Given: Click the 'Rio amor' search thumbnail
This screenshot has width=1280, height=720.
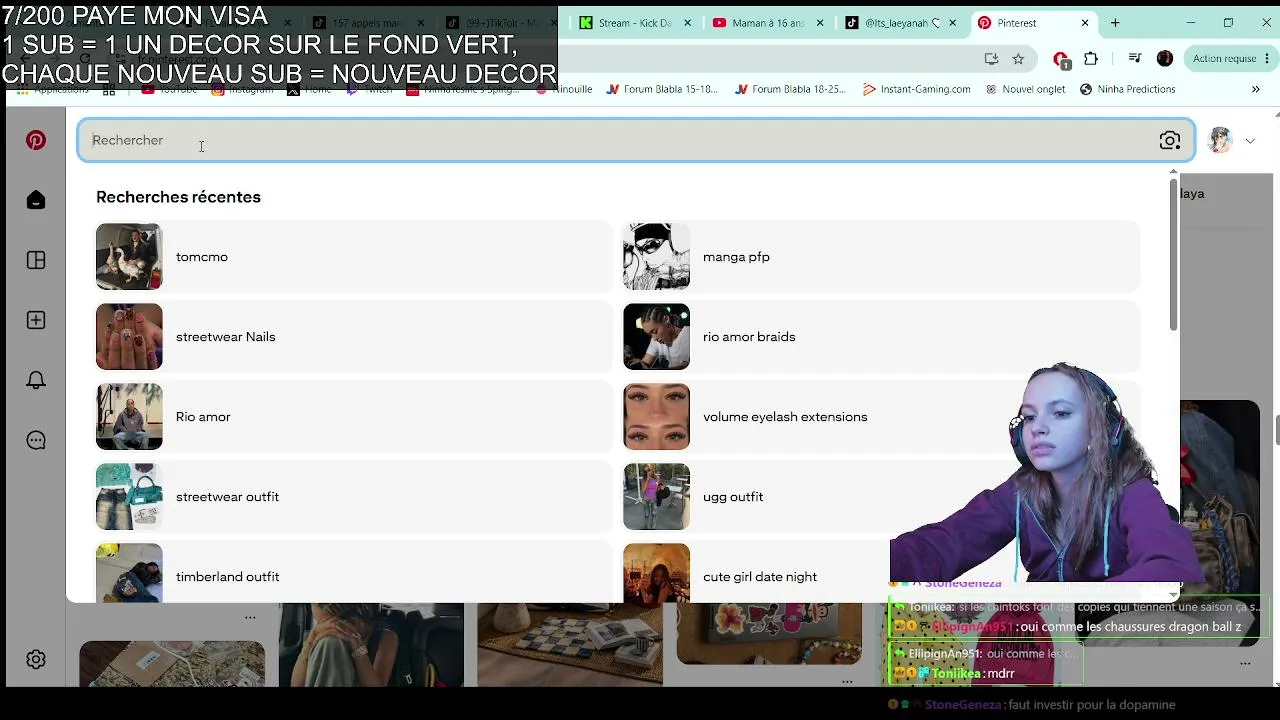Looking at the screenshot, I should (129, 417).
